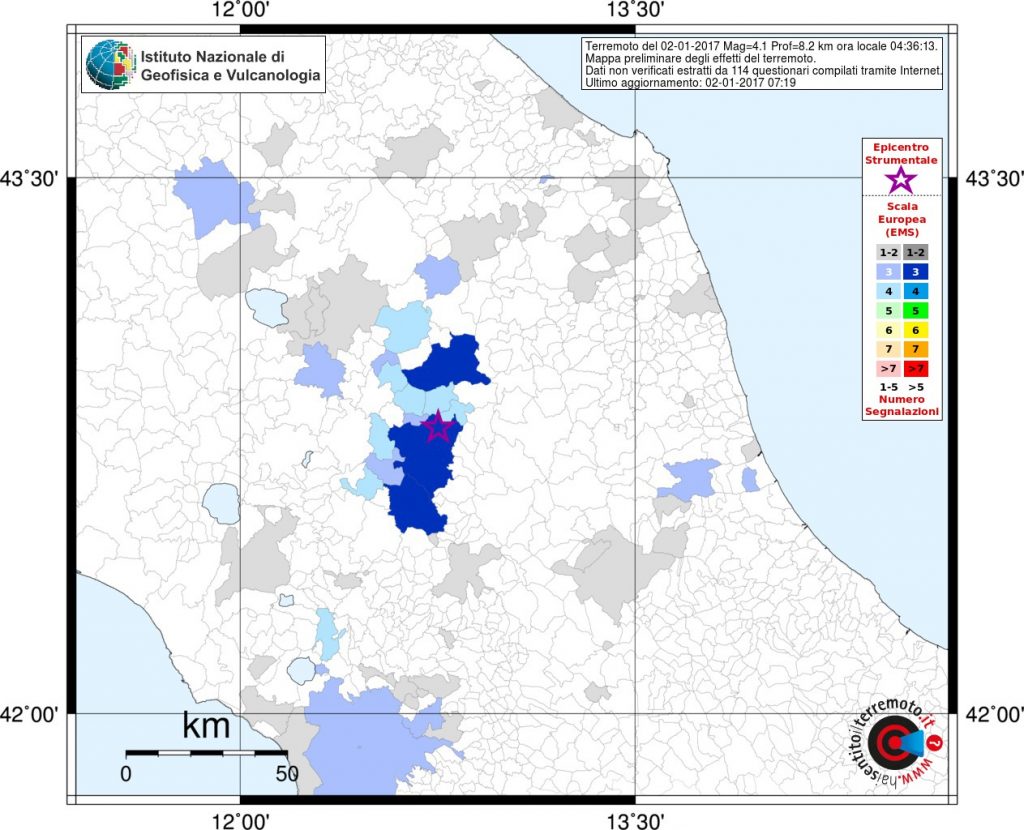Click the top 12°00' longitude label

(240, 10)
